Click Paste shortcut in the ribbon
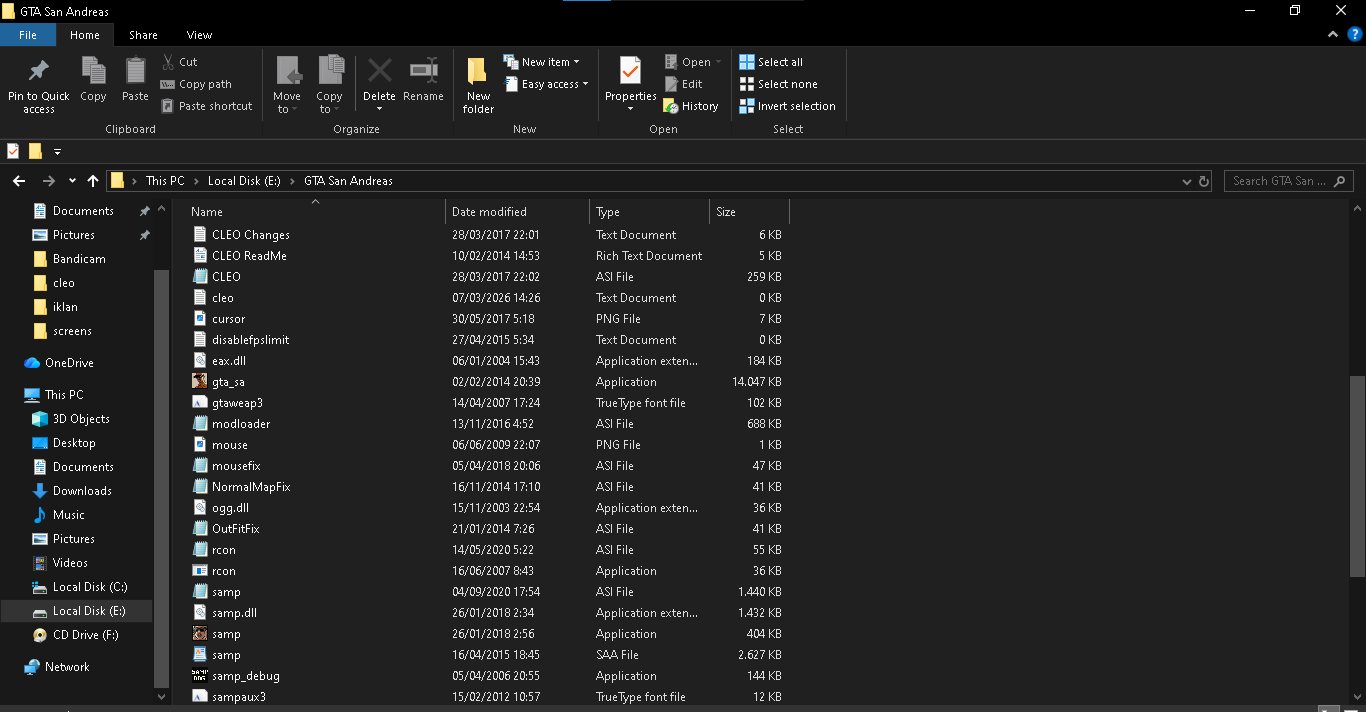 [206, 106]
